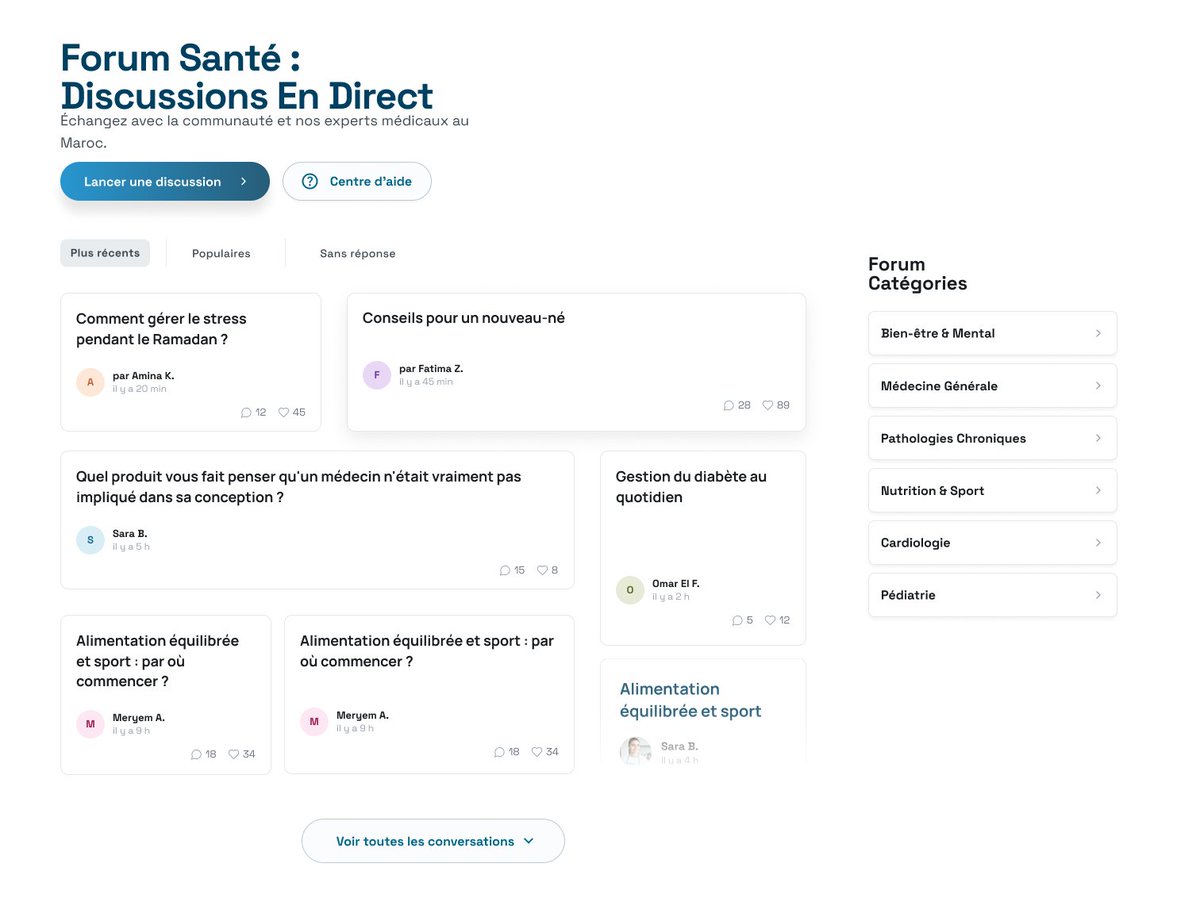1200x898 pixels.
Task: Click the arrow icon in Lancer une discussion
Action: (243, 181)
